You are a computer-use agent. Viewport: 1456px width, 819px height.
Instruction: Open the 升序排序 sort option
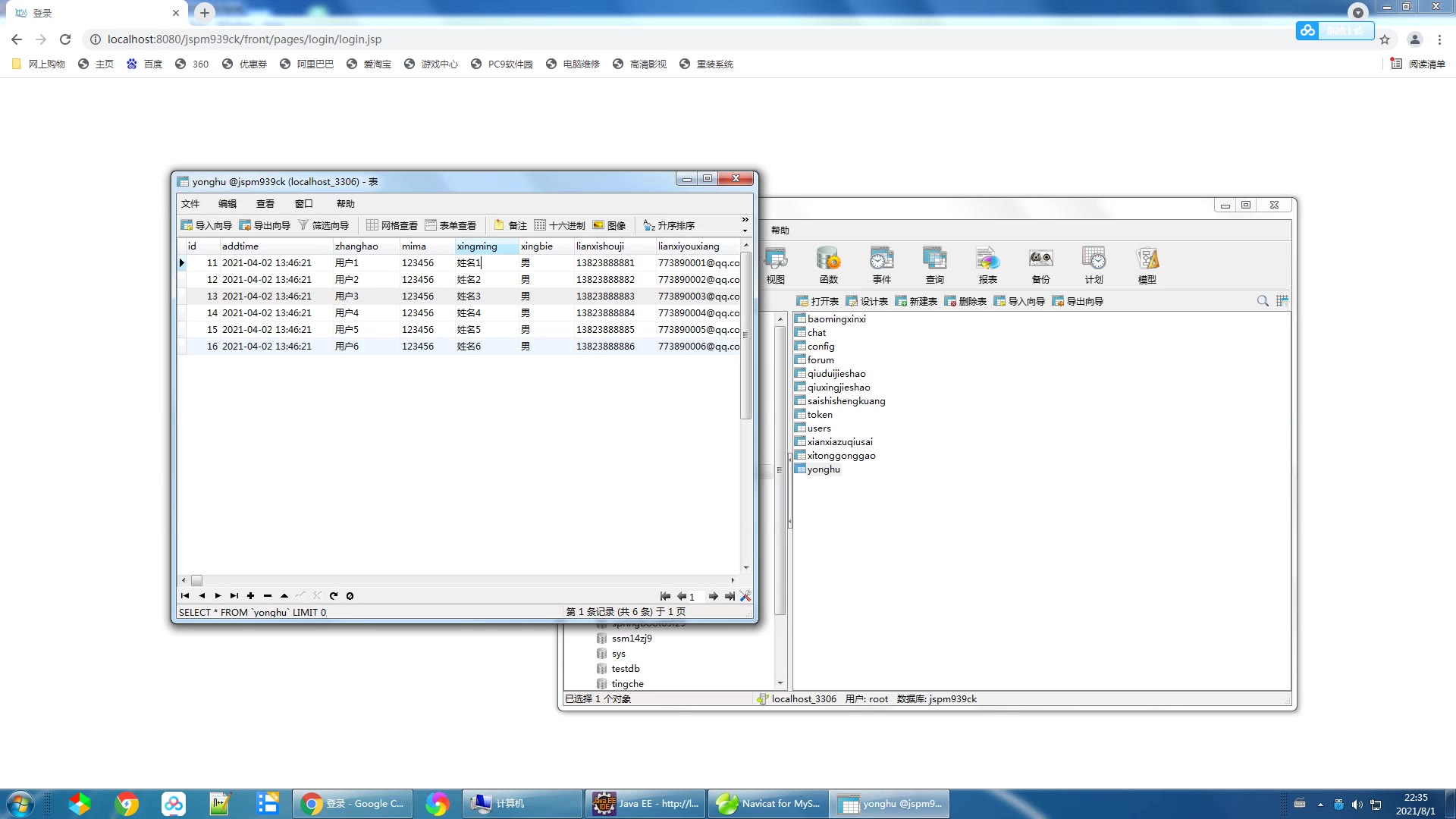point(669,225)
